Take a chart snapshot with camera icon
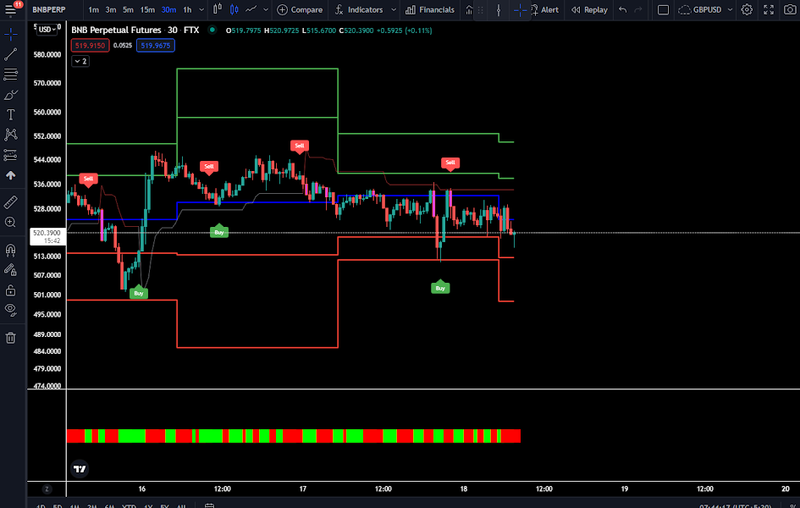 (790, 10)
